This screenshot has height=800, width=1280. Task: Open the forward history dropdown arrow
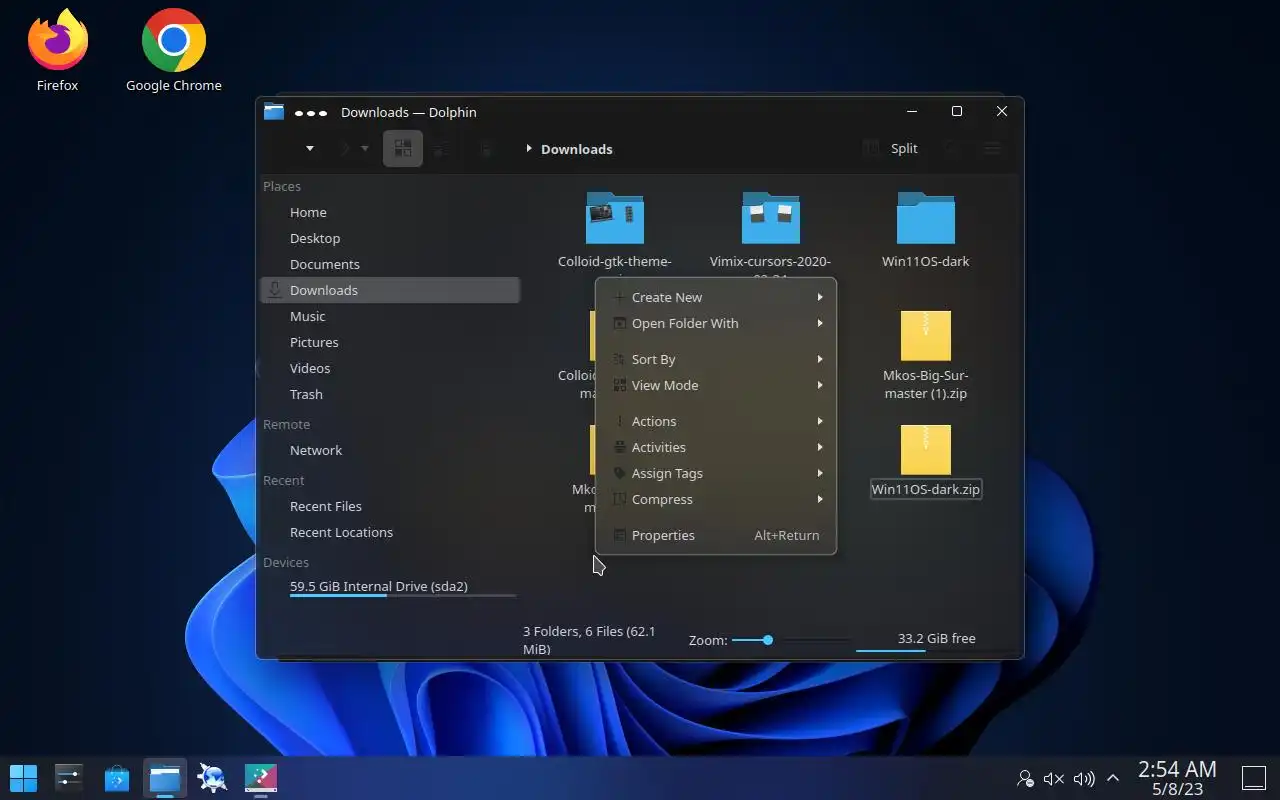[x=365, y=149]
